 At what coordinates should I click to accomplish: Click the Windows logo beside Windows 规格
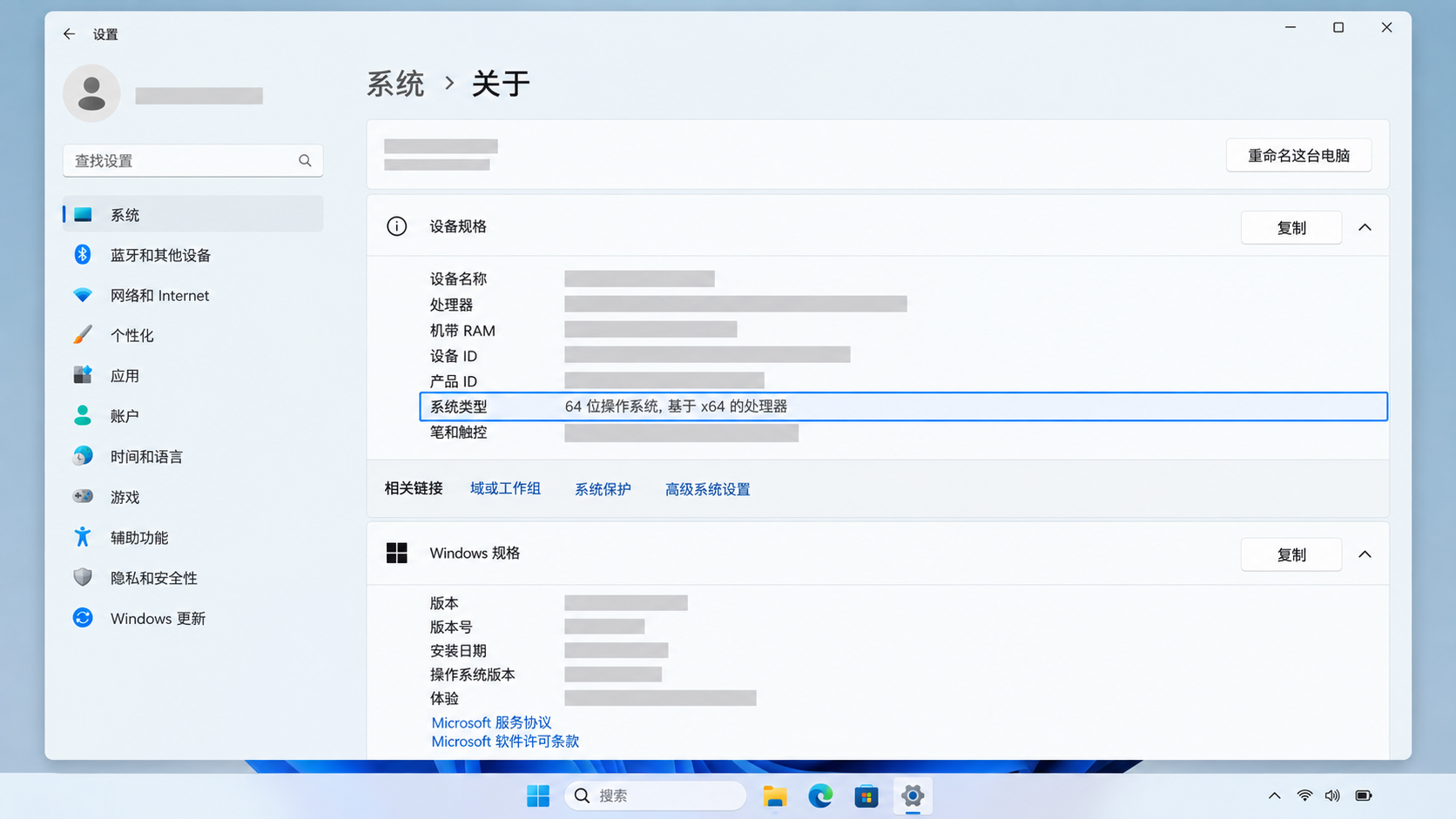pyautogui.click(x=396, y=553)
